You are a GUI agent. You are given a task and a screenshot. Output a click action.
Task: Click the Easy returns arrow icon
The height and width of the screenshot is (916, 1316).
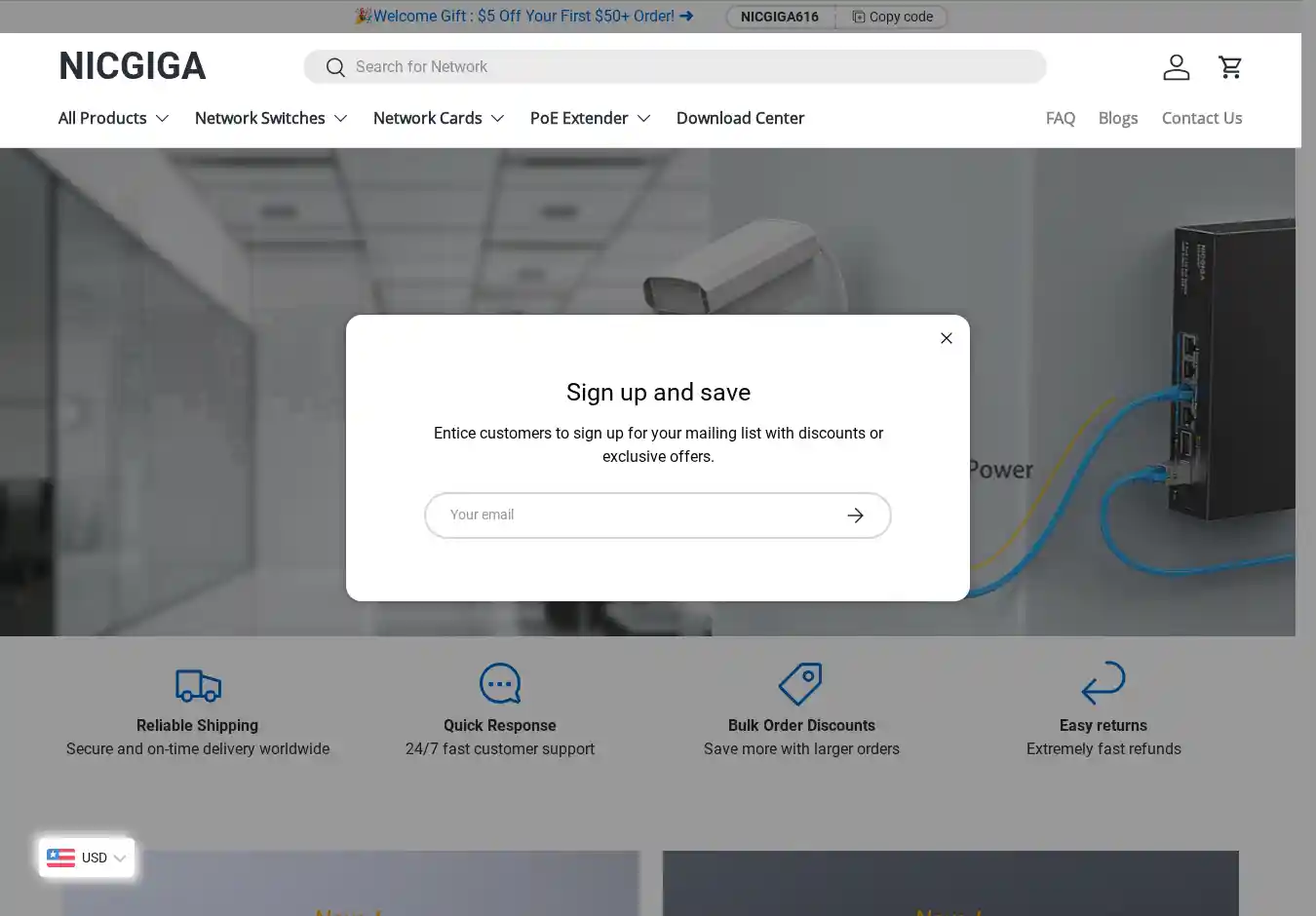[1103, 683]
